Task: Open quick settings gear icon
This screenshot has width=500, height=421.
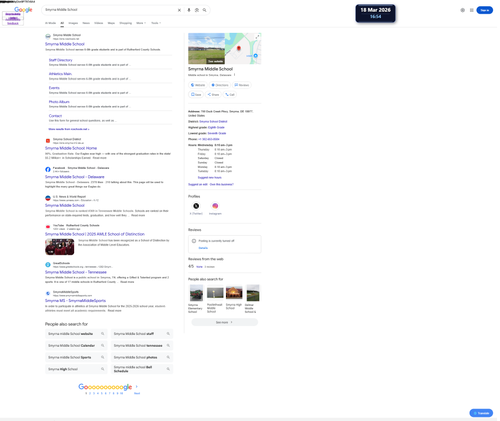Action: (463, 10)
